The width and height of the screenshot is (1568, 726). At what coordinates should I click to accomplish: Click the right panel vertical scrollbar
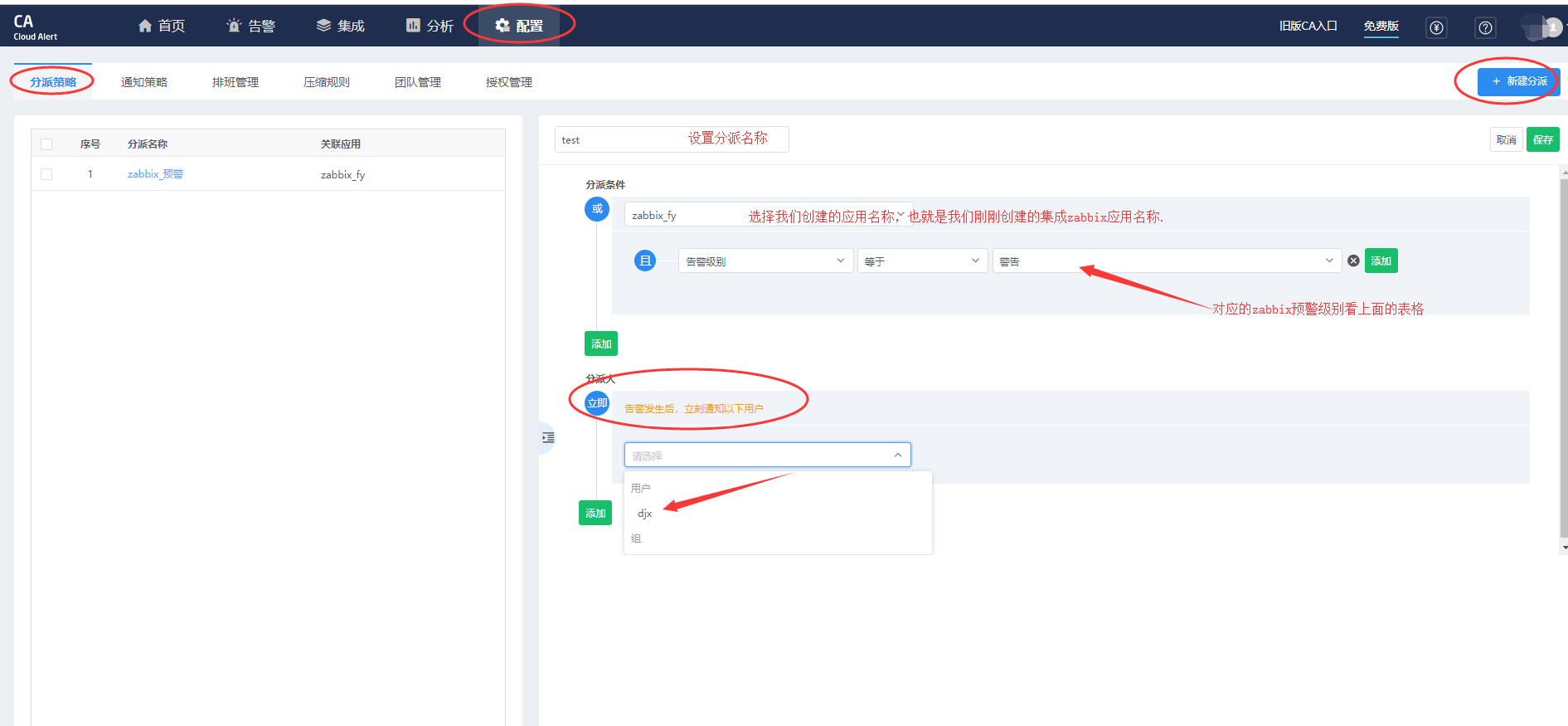(1564, 357)
